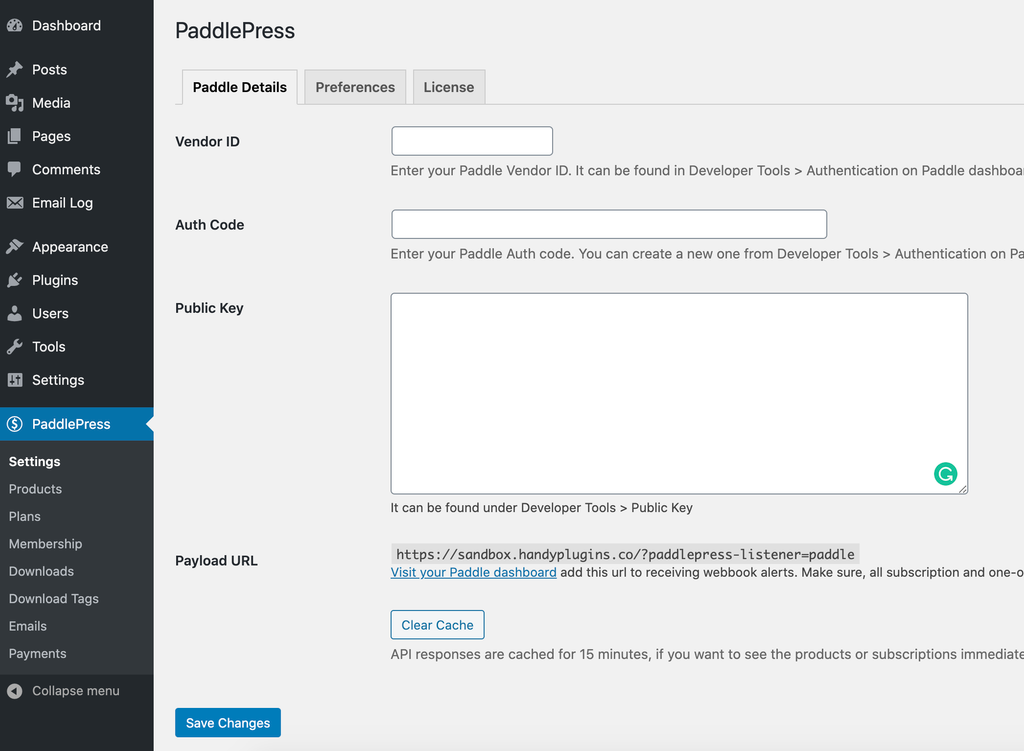Click the Grammarly icon in Public Key box

[945, 473]
